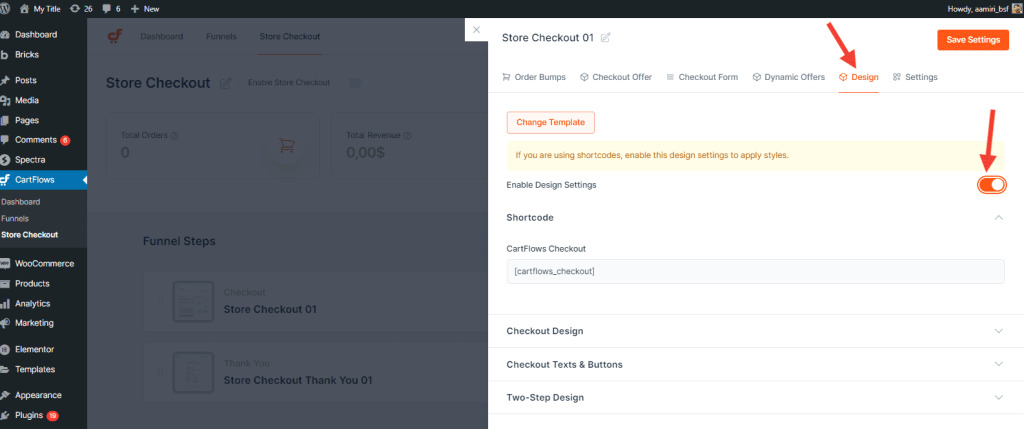The width and height of the screenshot is (1024, 429).
Task: Open the Dynamic Offers tab
Action: click(x=789, y=77)
